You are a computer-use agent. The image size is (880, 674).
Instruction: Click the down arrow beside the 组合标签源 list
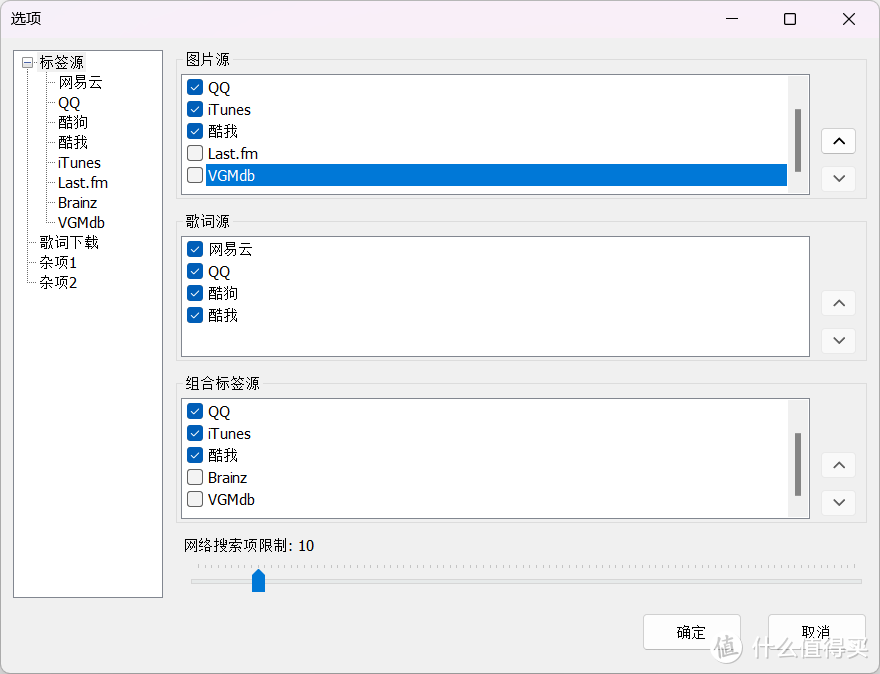838,502
